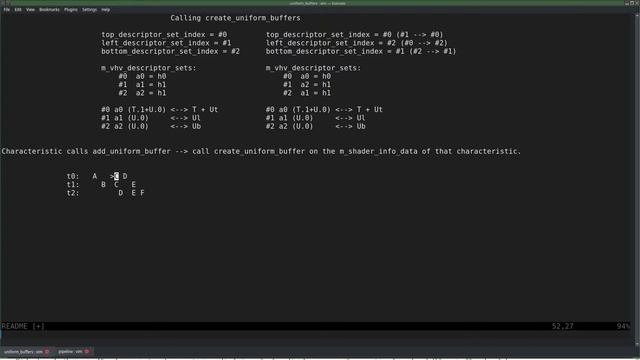Click the 't1:' row label
The image size is (640, 360).
click(73, 184)
